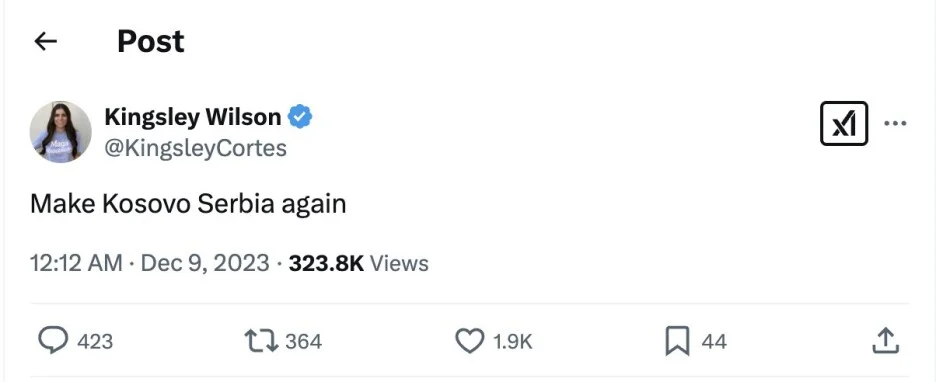The height and width of the screenshot is (382, 936).
Task: Click the 364 reposts count
Action: tap(303, 341)
